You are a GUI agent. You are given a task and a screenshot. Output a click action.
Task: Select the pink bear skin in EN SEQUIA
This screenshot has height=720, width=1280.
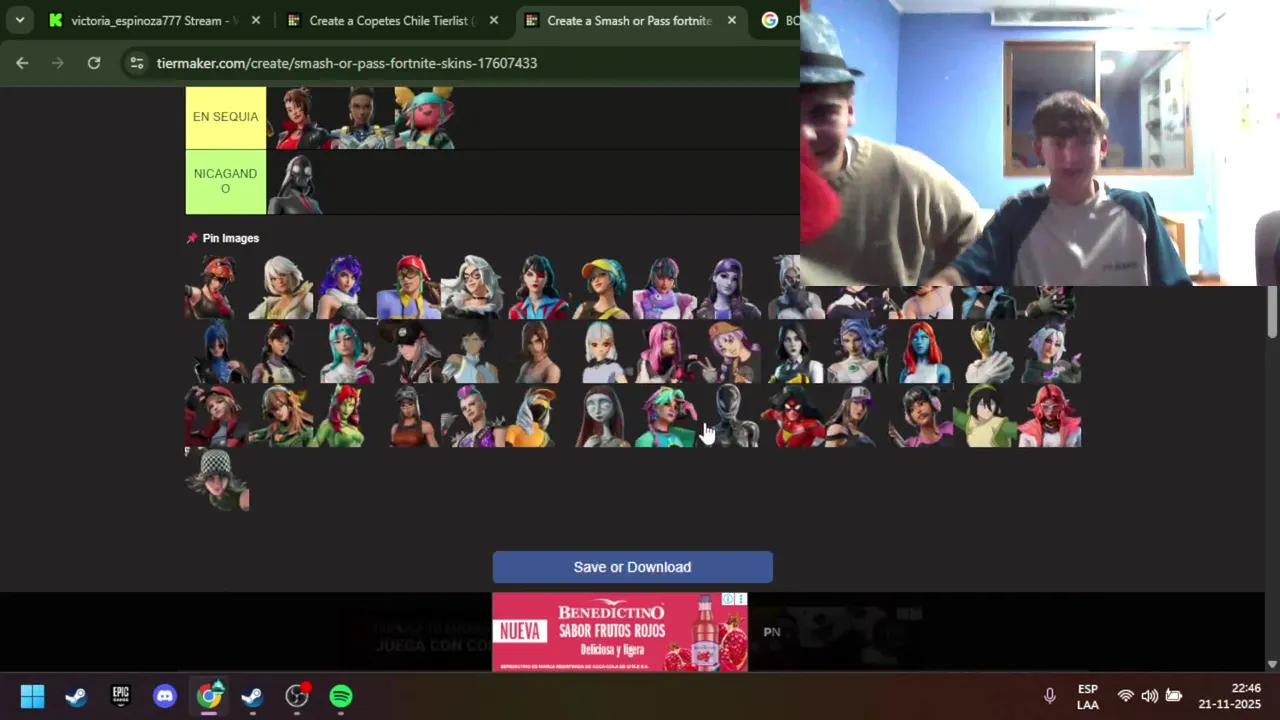[x=424, y=118]
